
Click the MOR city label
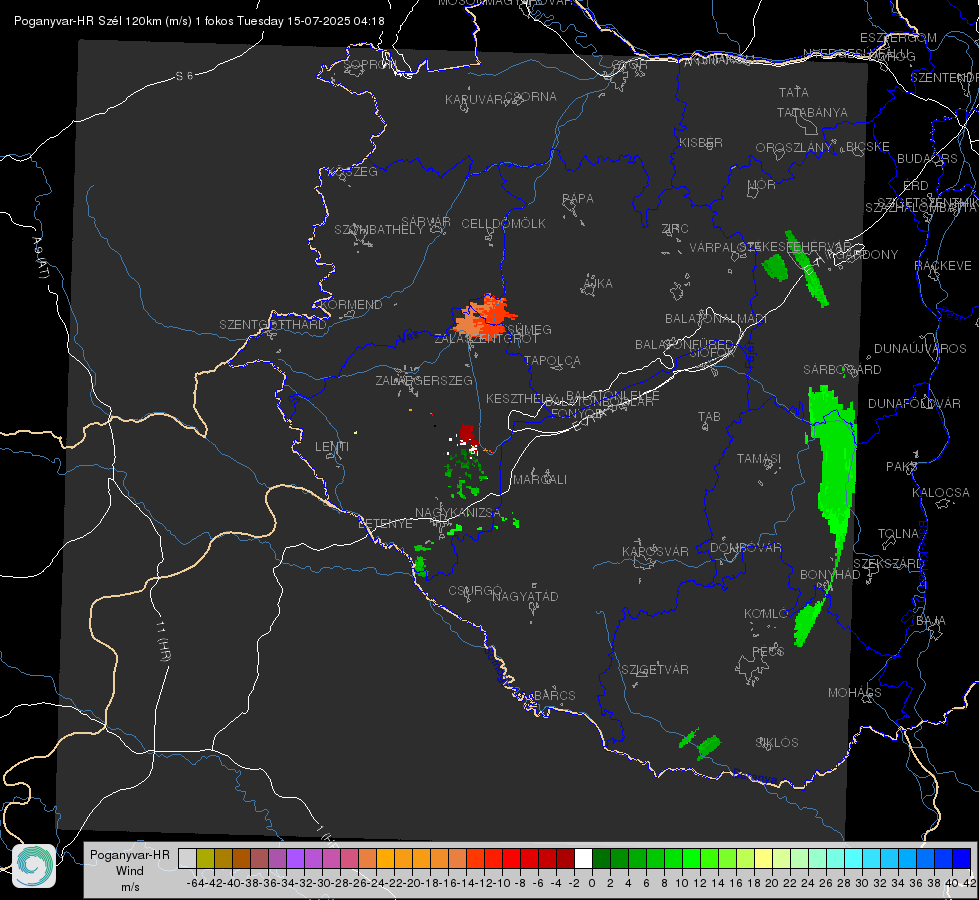(762, 185)
